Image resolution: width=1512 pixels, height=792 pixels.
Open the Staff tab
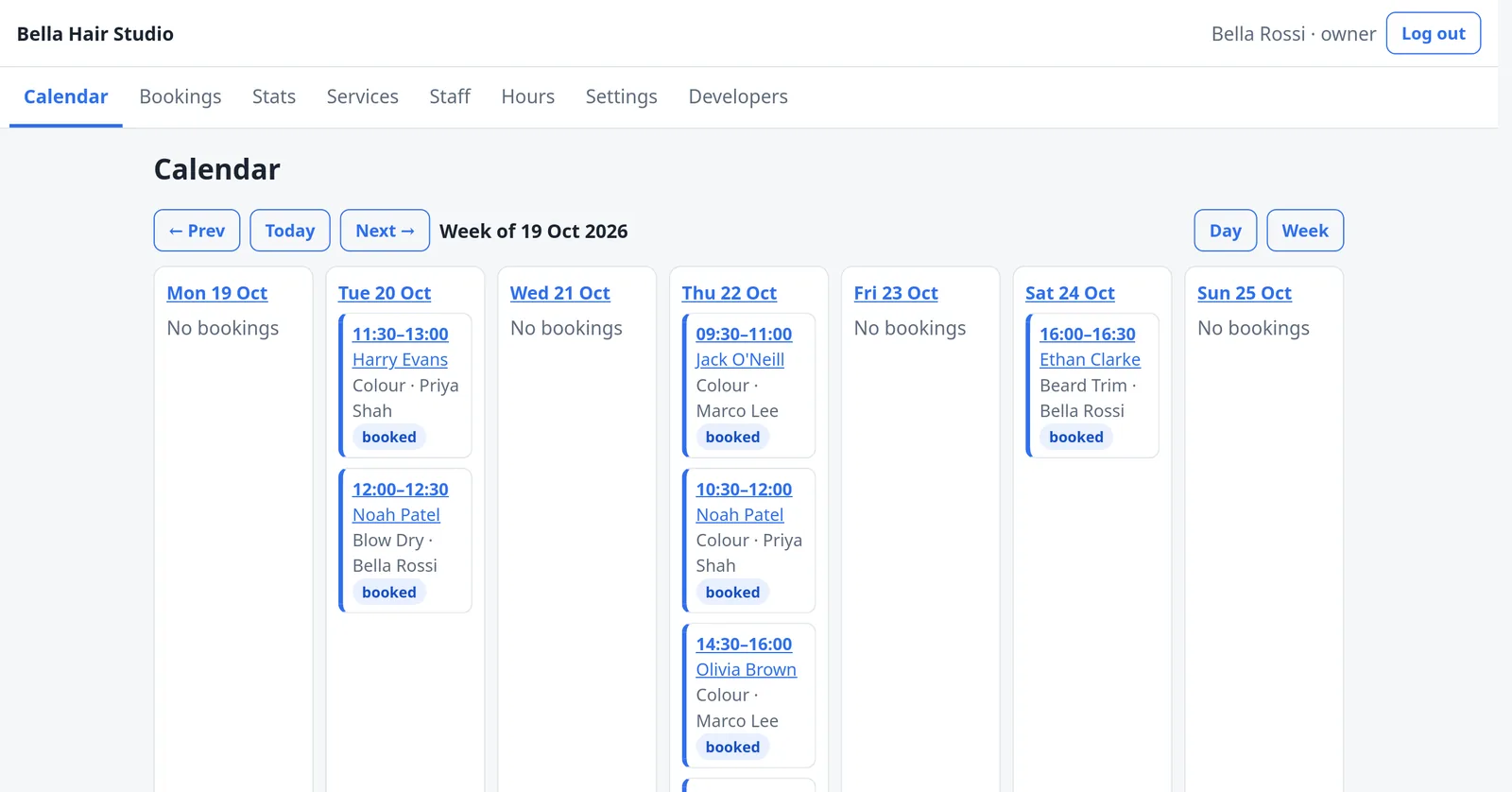[450, 96]
